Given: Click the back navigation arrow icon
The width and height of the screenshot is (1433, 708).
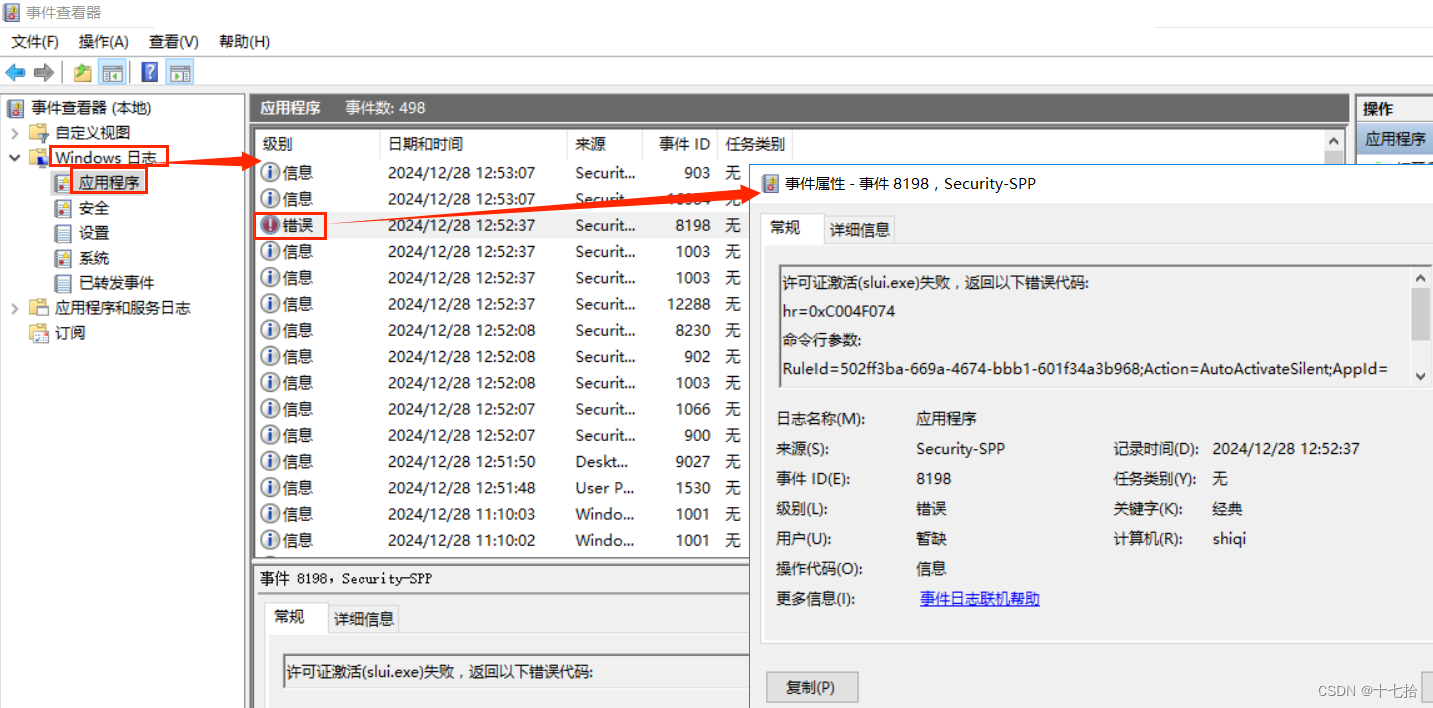Looking at the screenshot, I should (14, 71).
